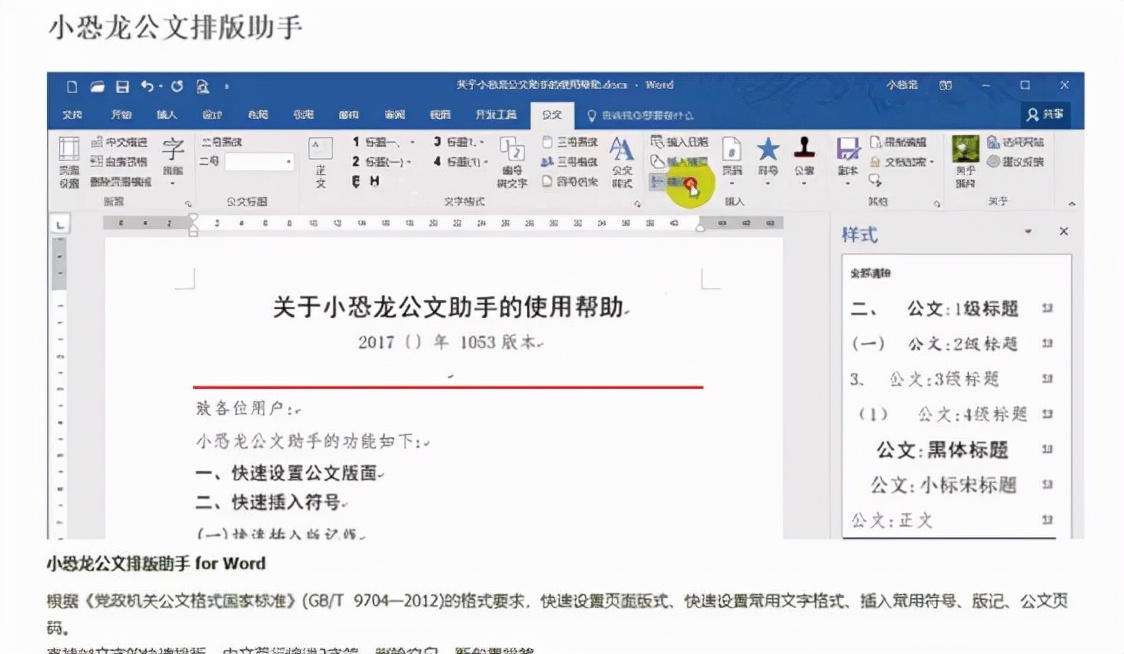This screenshot has height=654, width=1124.
Task: Apply heading style 4 标题(1)
Action: pos(457,162)
